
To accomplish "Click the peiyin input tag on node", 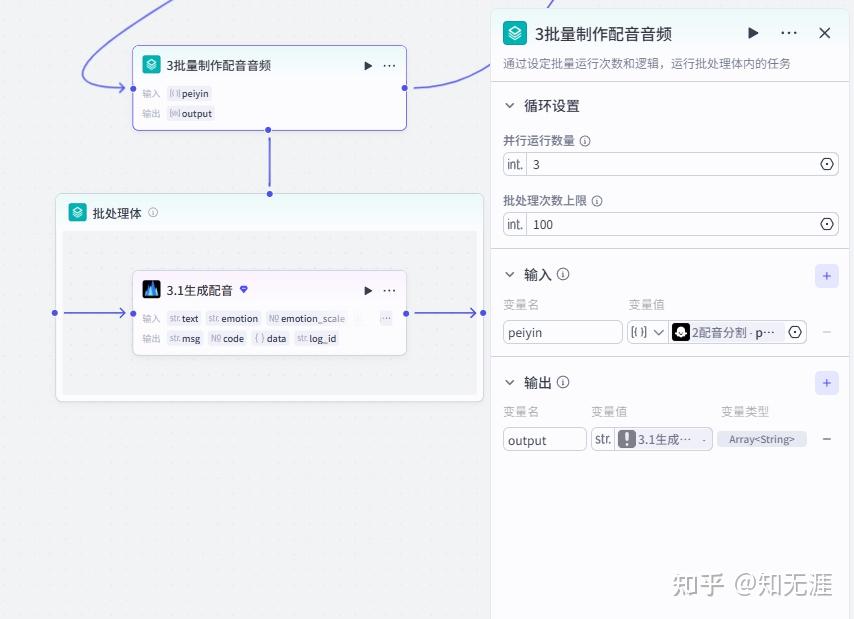I will click(x=189, y=94).
